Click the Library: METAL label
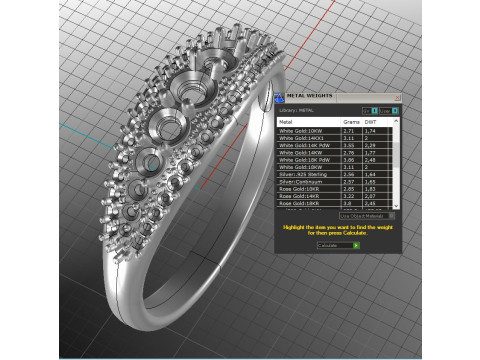The height and width of the screenshot is (360, 480). coord(296,110)
